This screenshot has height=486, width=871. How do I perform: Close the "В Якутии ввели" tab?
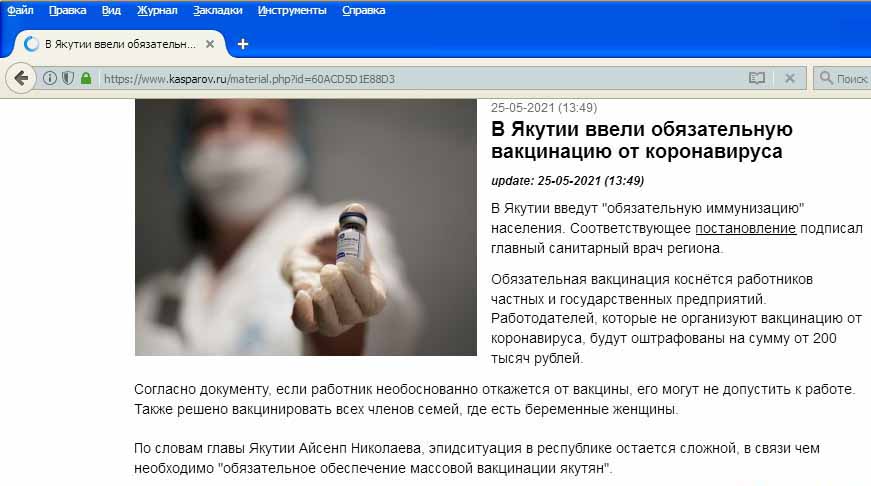pyautogui.click(x=210, y=44)
